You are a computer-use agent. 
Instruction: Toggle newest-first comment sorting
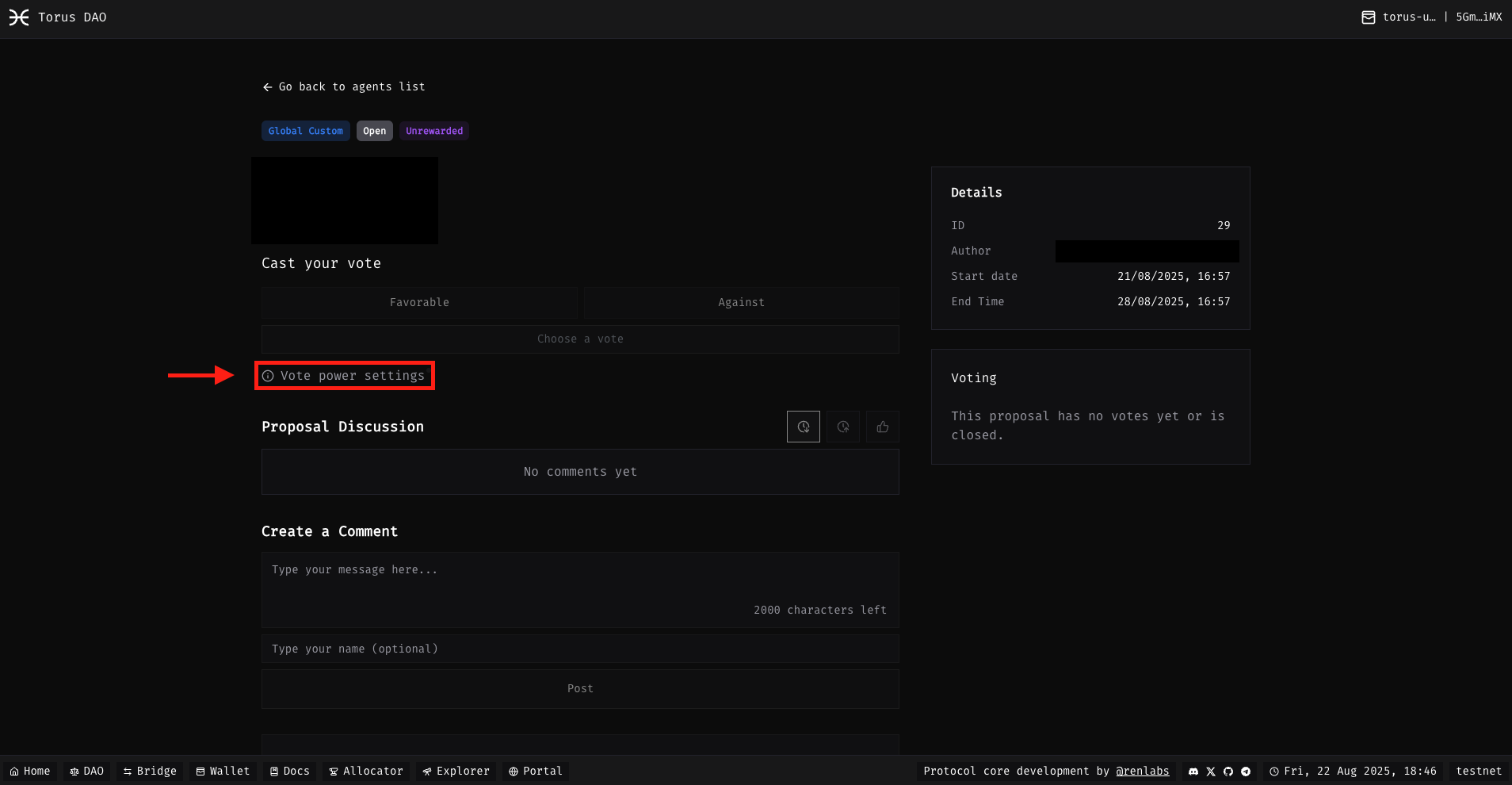coord(803,426)
